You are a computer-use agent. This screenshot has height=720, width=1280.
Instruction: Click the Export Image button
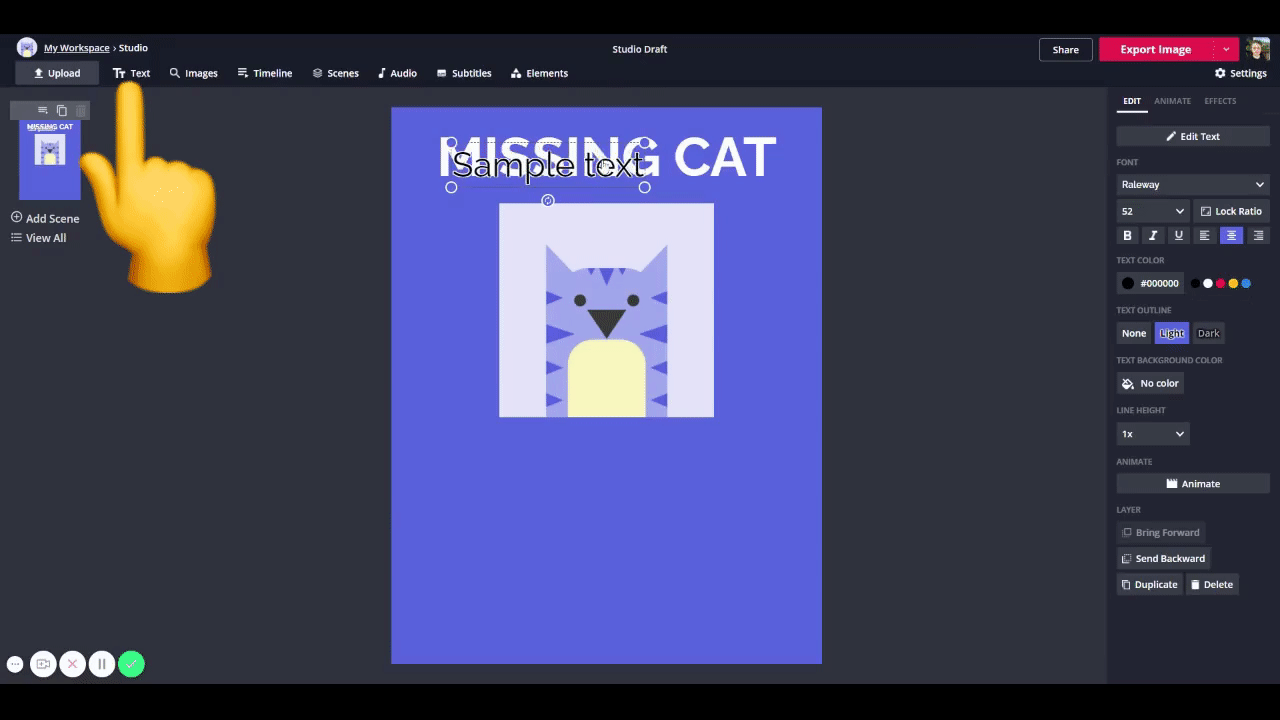tap(1155, 49)
